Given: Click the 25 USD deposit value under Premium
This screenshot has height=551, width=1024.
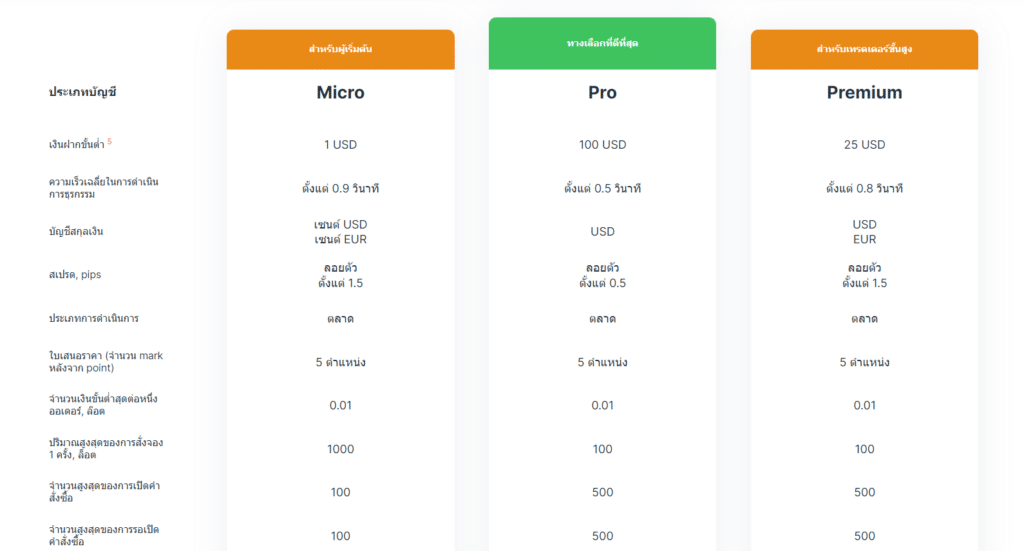Looking at the screenshot, I should click(x=864, y=145).
